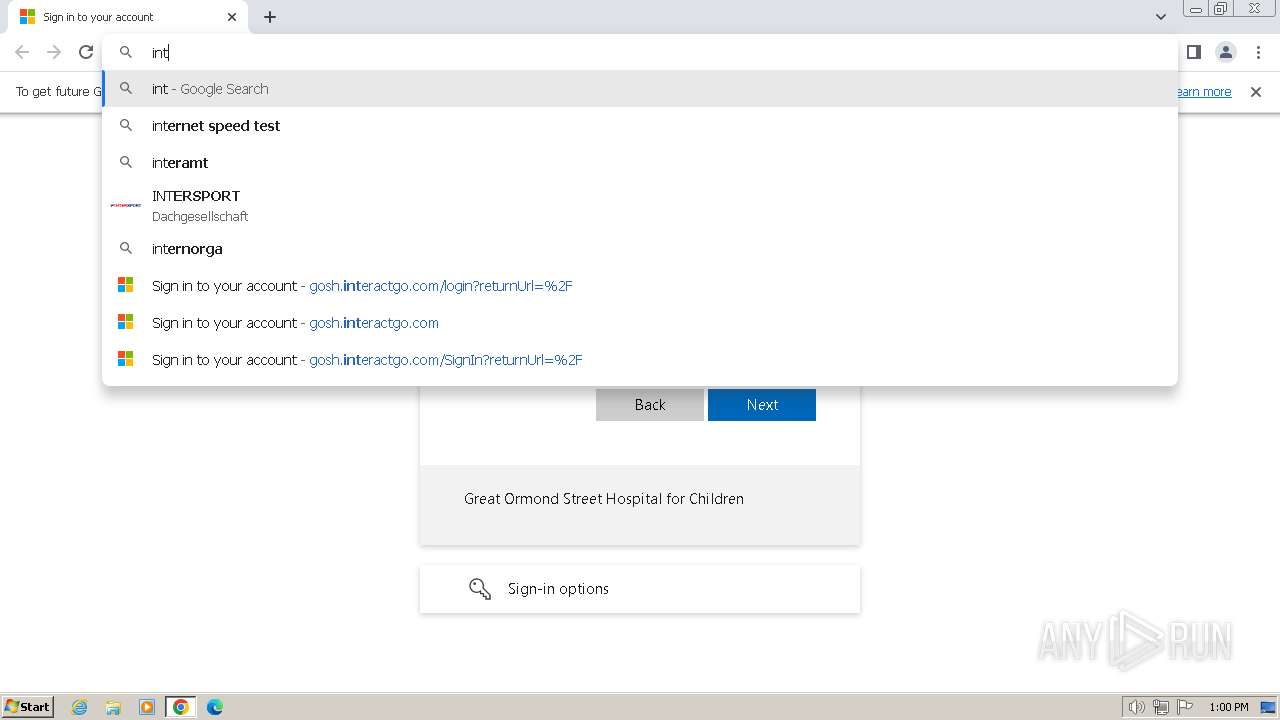Follow the 'Learn more' link in infobar
Screen dimensions: 1280x720
(1204, 92)
